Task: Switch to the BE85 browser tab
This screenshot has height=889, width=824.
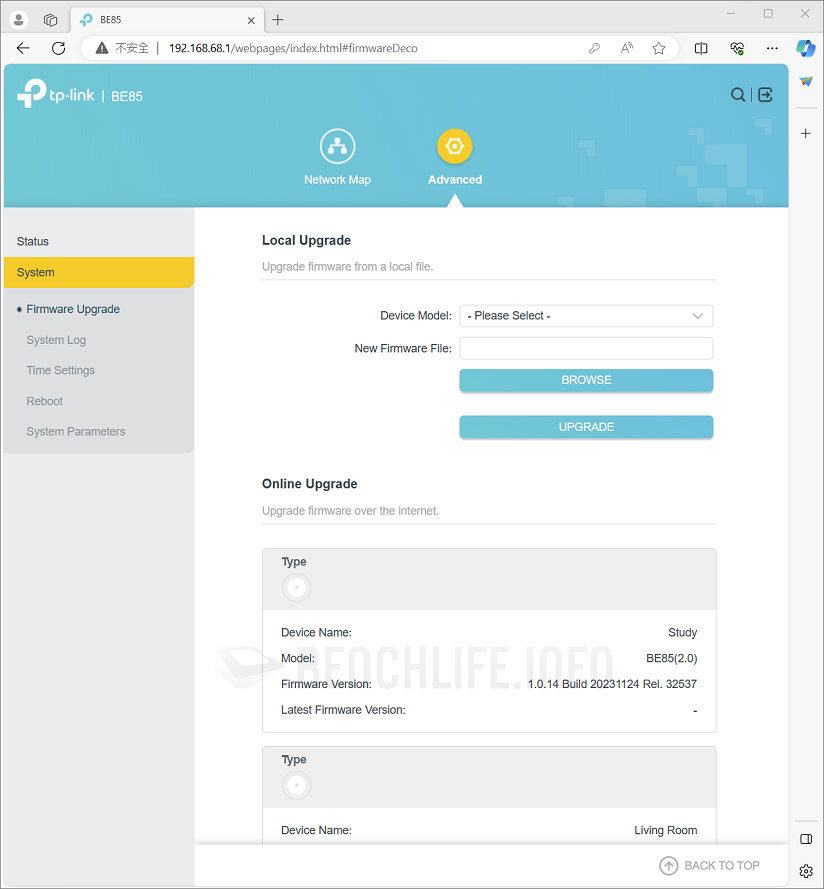Action: click(x=165, y=19)
